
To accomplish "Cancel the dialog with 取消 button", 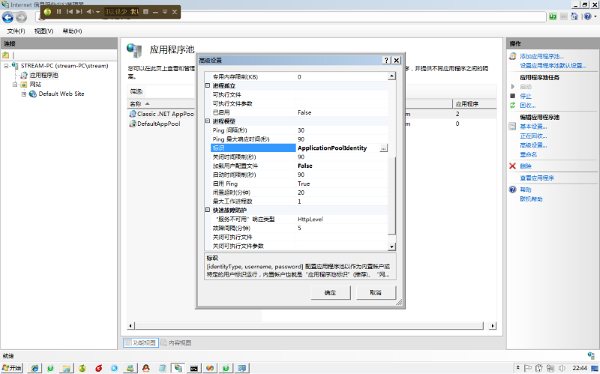I will [376, 292].
